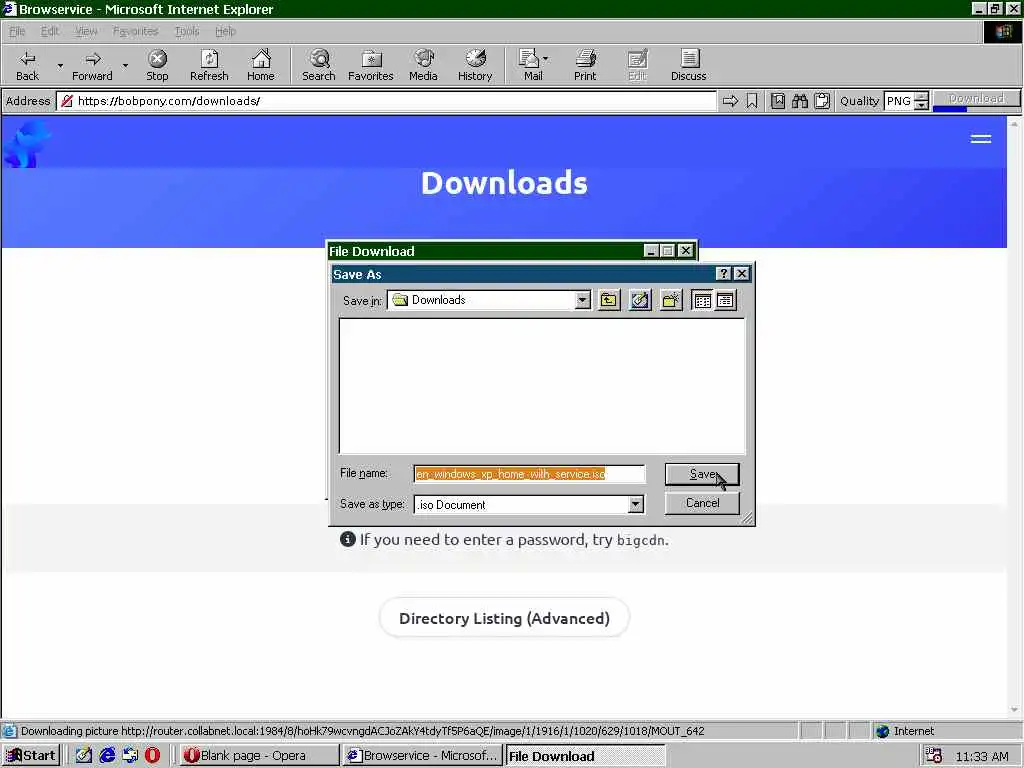Click the Save As help question mark
The height and width of the screenshot is (768, 1024).
723,274
